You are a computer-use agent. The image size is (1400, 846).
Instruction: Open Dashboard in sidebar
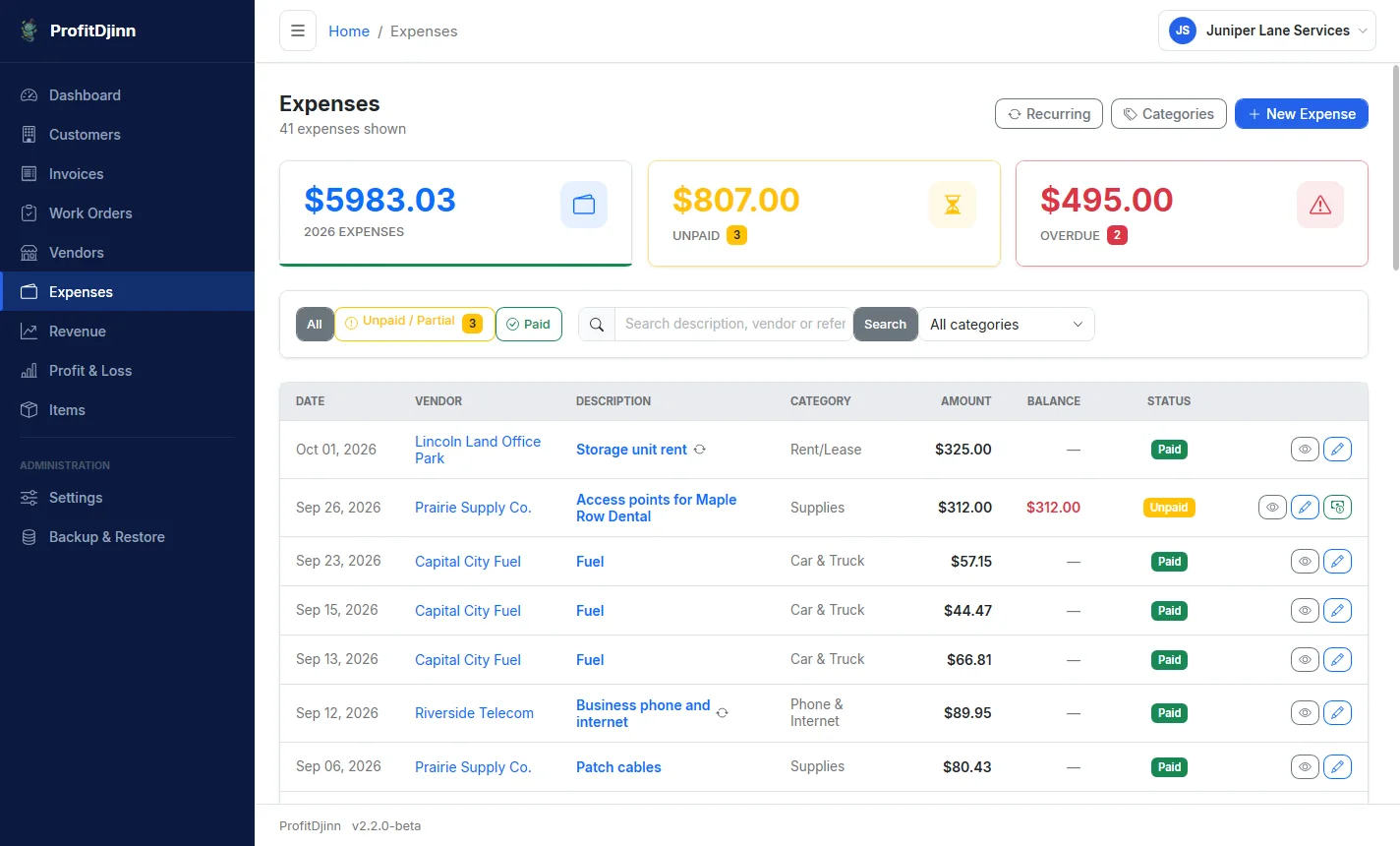tap(127, 95)
